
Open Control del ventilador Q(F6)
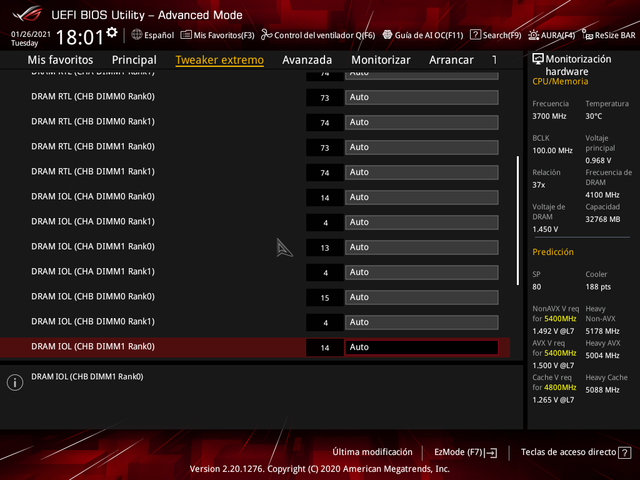click(x=318, y=35)
